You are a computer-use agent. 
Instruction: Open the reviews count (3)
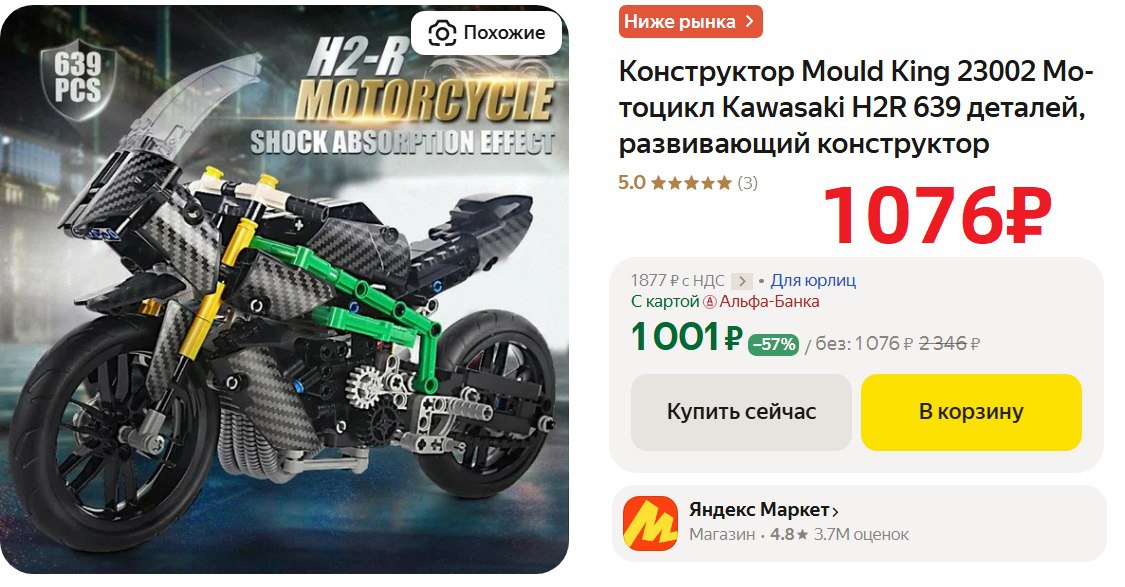coord(748,183)
